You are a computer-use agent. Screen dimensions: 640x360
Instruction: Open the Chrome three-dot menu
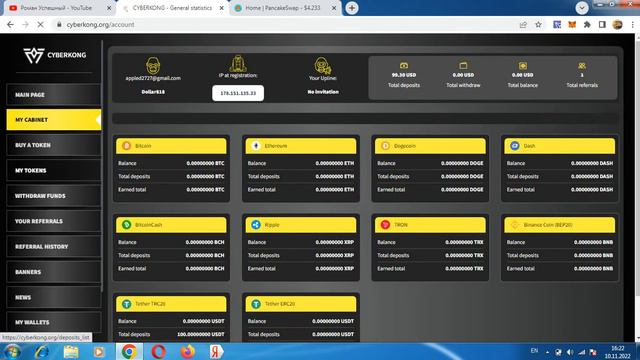pos(632,24)
